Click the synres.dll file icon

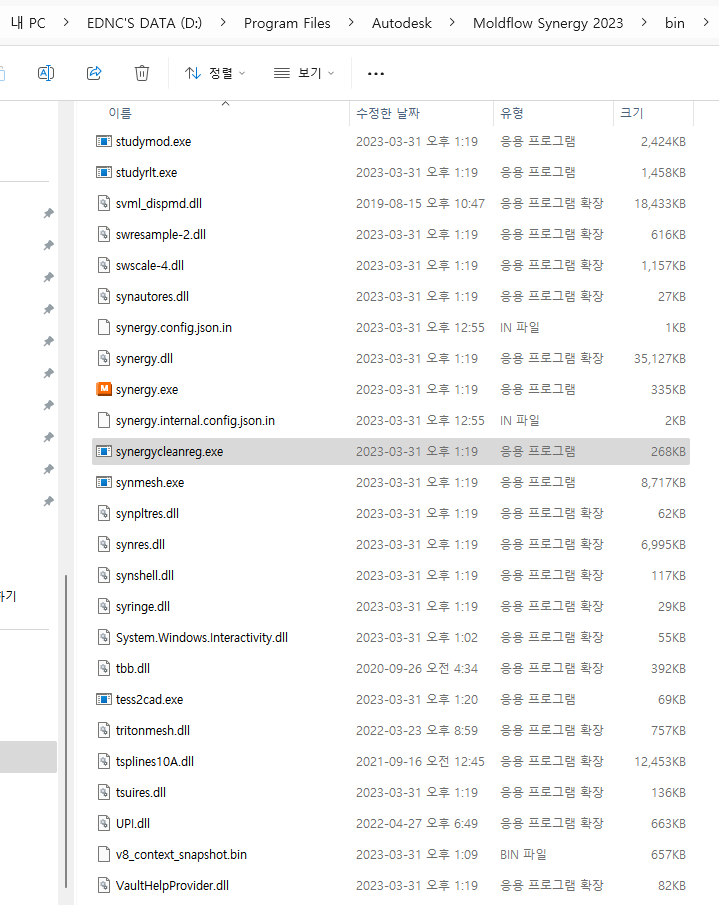(x=103, y=544)
